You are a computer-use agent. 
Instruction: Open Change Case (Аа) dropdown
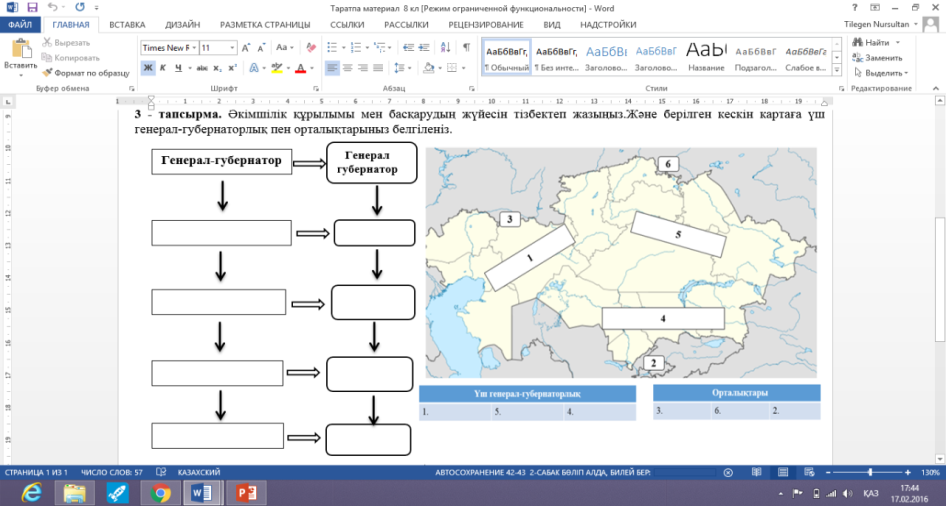(x=285, y=48)
